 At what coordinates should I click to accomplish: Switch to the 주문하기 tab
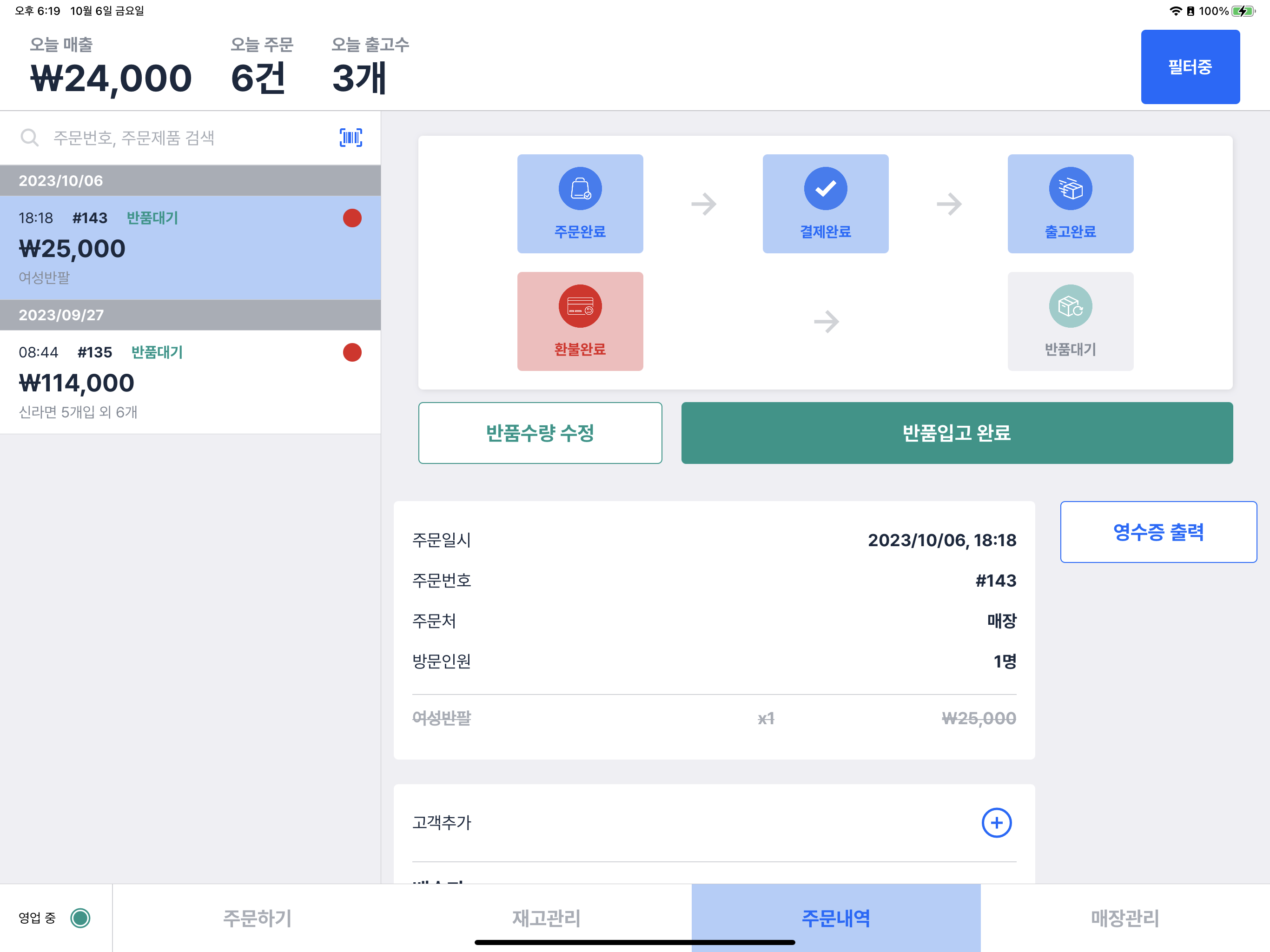pos(257,918)
